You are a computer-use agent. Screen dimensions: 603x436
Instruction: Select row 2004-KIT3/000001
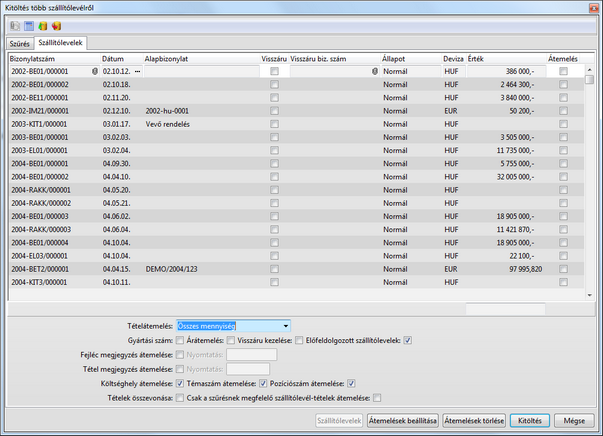click(x=296, y=282)
